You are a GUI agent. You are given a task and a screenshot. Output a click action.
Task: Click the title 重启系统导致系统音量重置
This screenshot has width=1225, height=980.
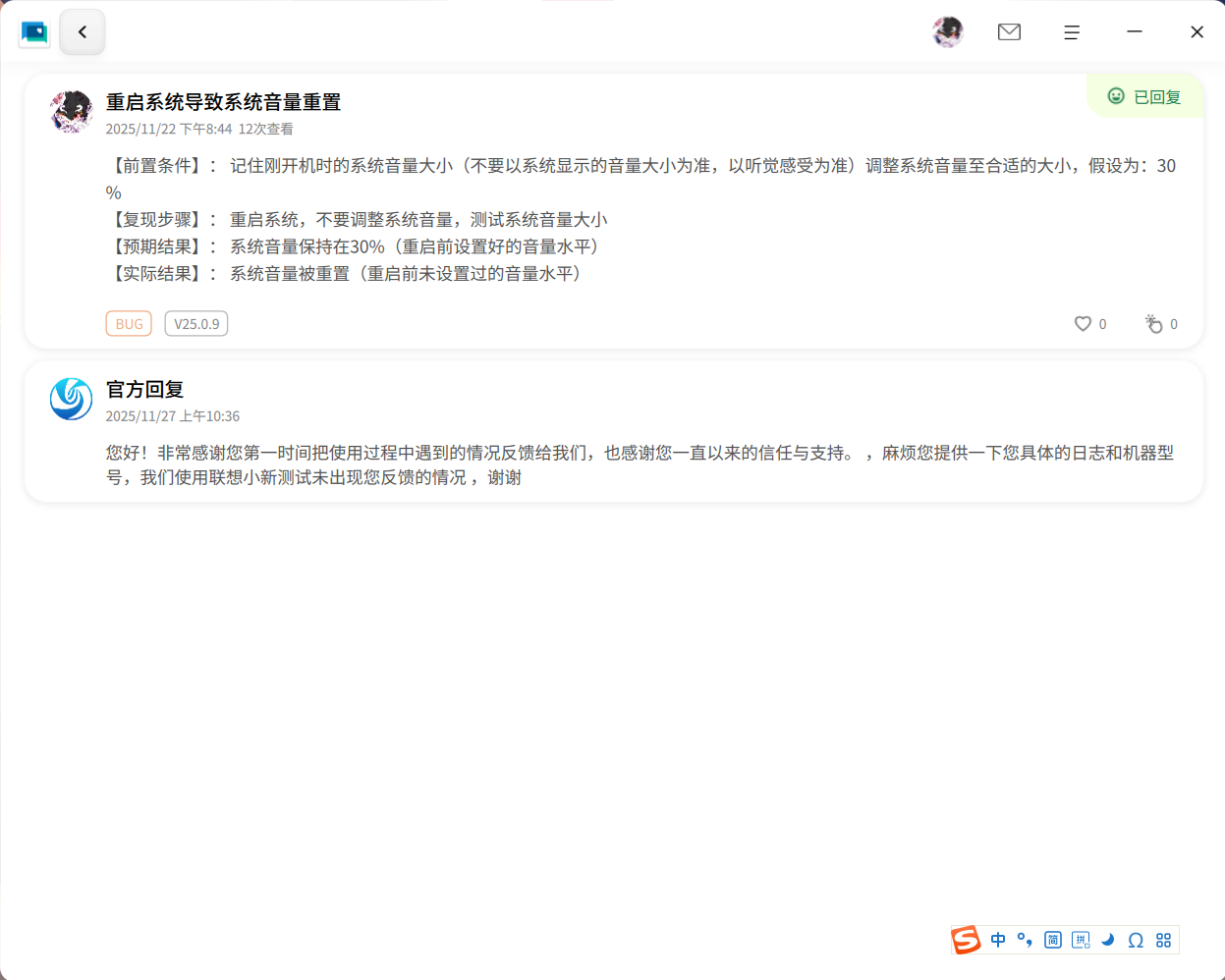coord(223,102)
